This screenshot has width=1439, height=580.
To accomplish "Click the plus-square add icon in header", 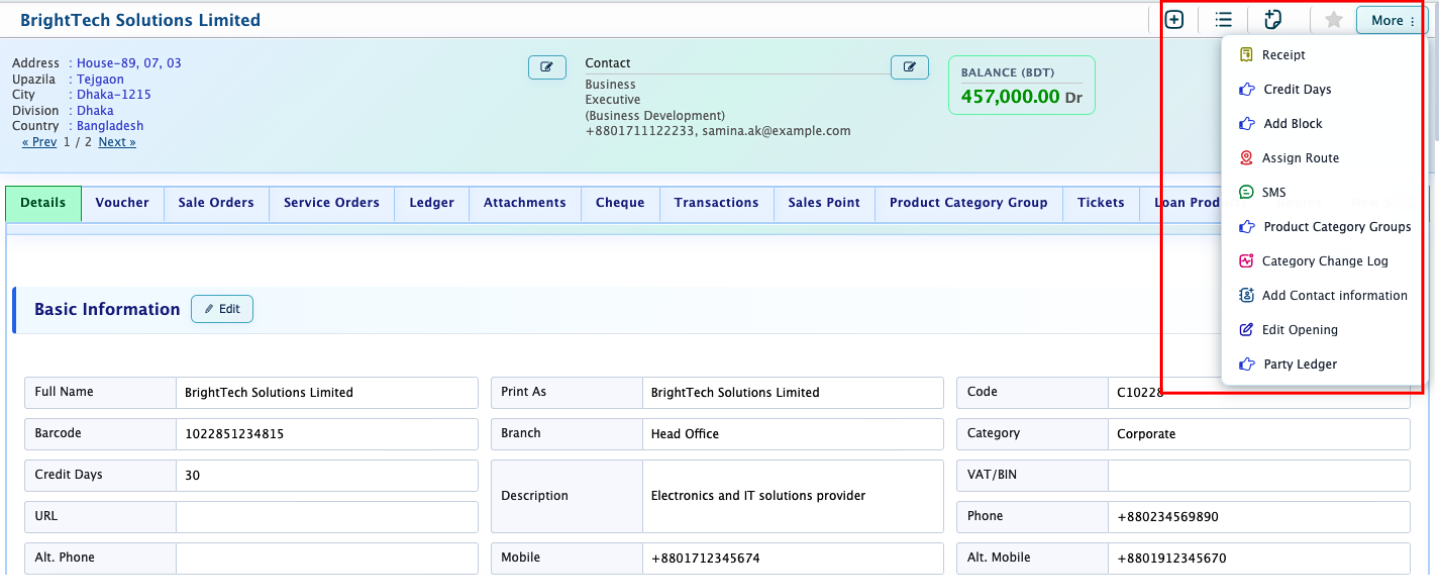I will pyautogui.click(x=1174, y=20).
